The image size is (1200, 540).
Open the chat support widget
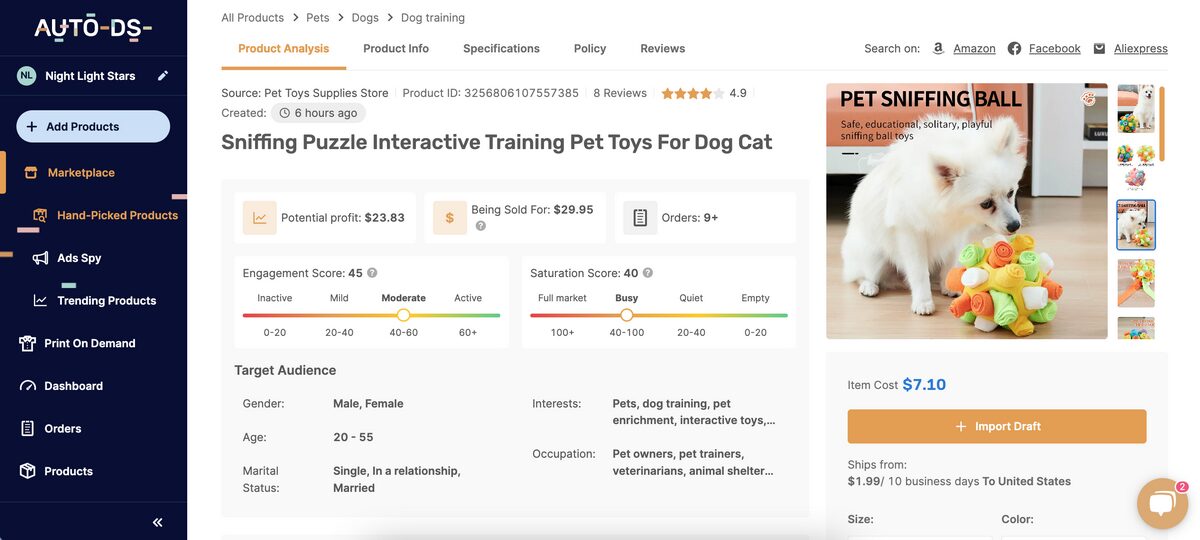[x=1161, y=504]
